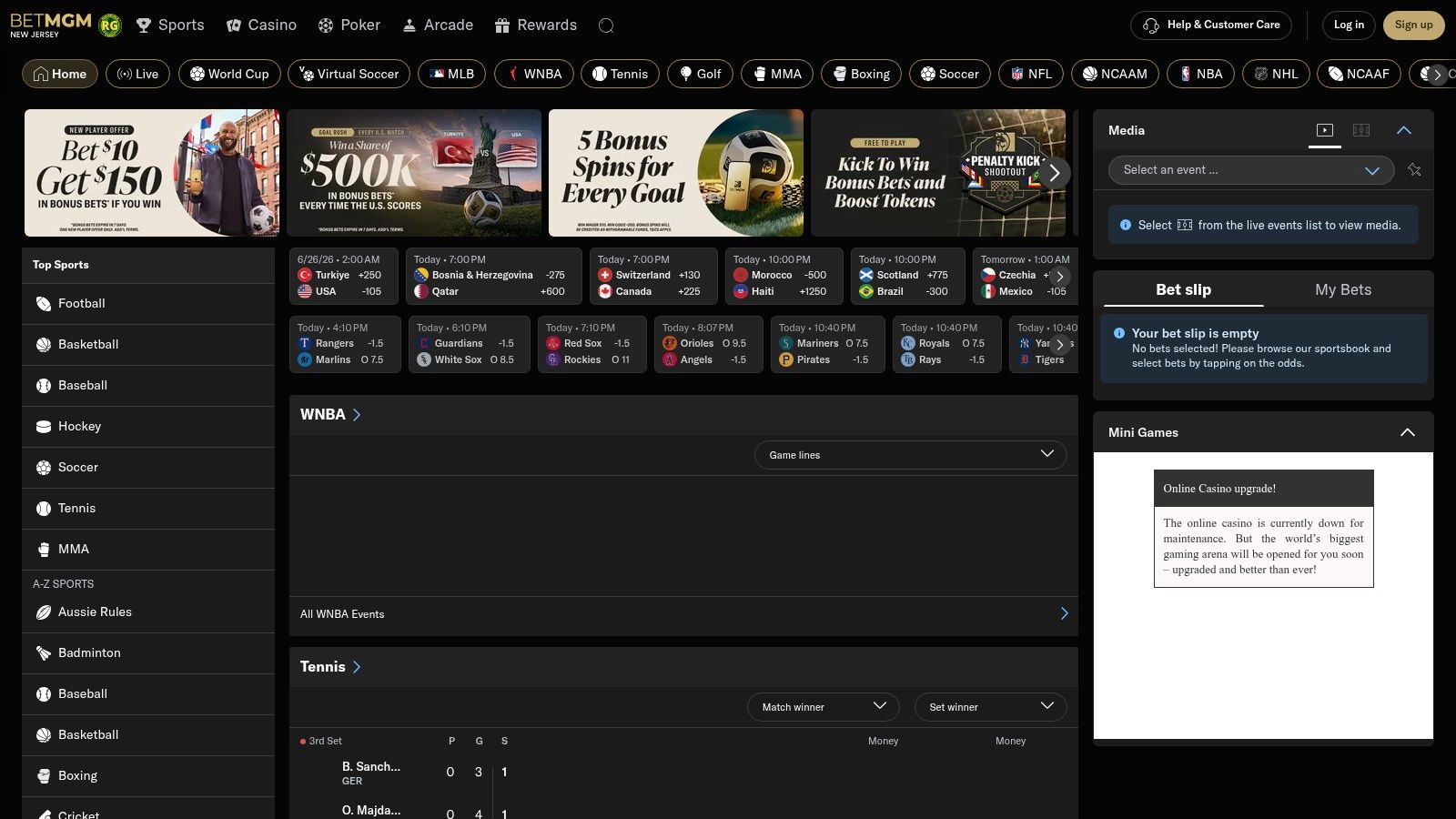This screenshot has width=1456, height=819.
Task: Open the Bosnia & Herzegovina vs Qatar card
Action: click(493, 276)
